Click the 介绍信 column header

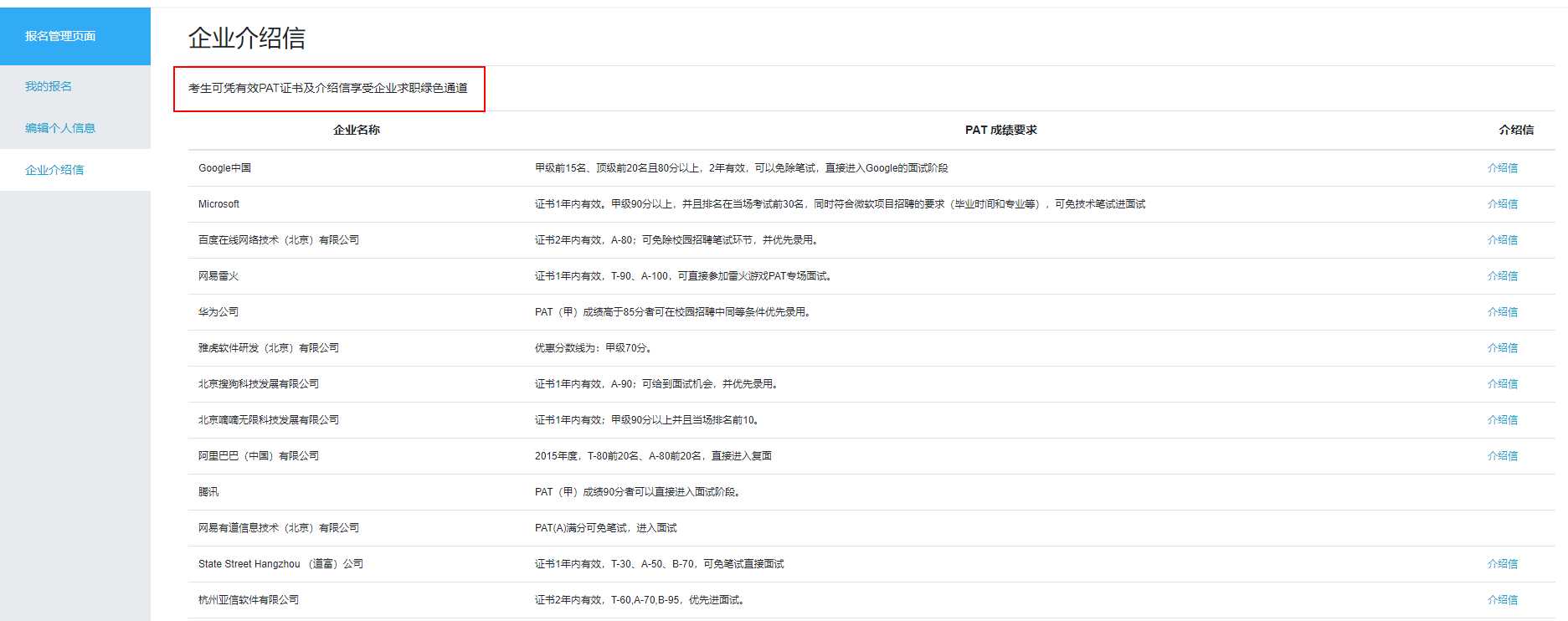pyautogui.click(x=1516, y=130)
